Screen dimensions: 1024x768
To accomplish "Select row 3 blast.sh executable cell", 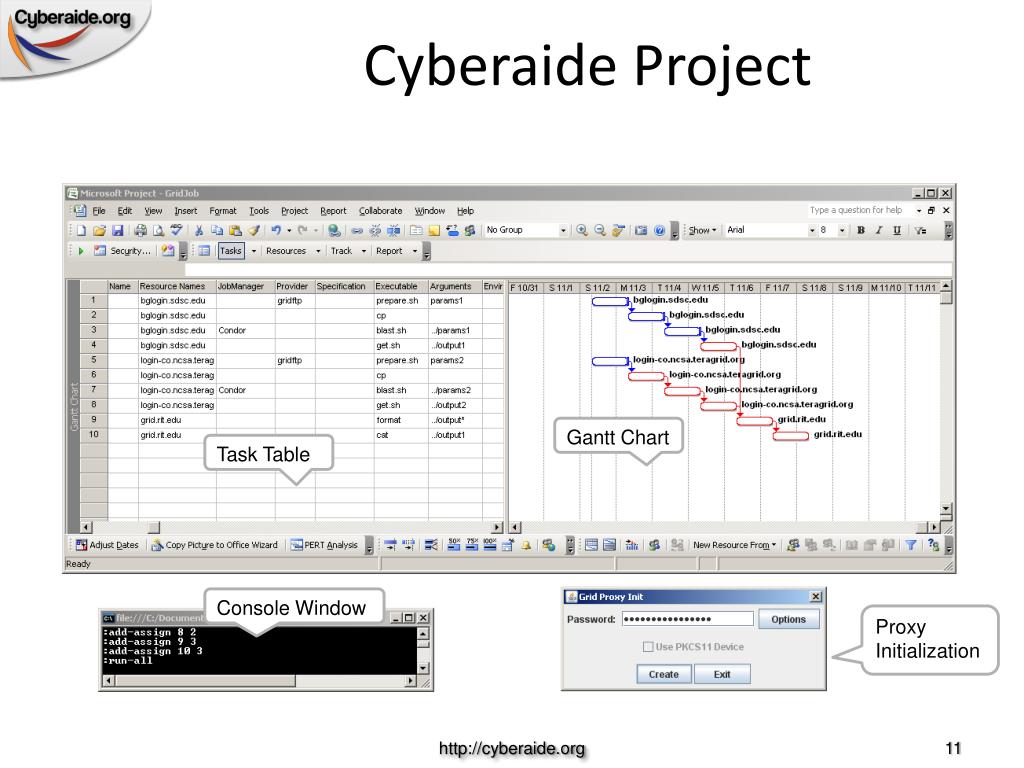I will pos(400,330).
